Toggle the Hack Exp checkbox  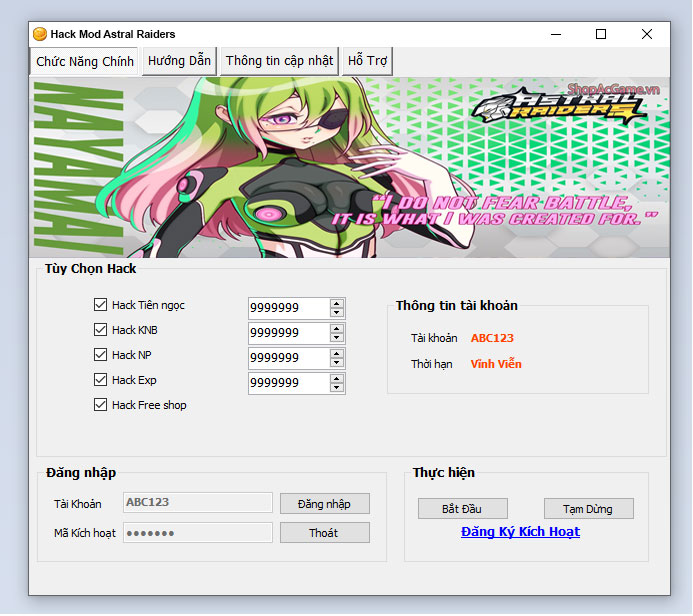click(100, 380)
